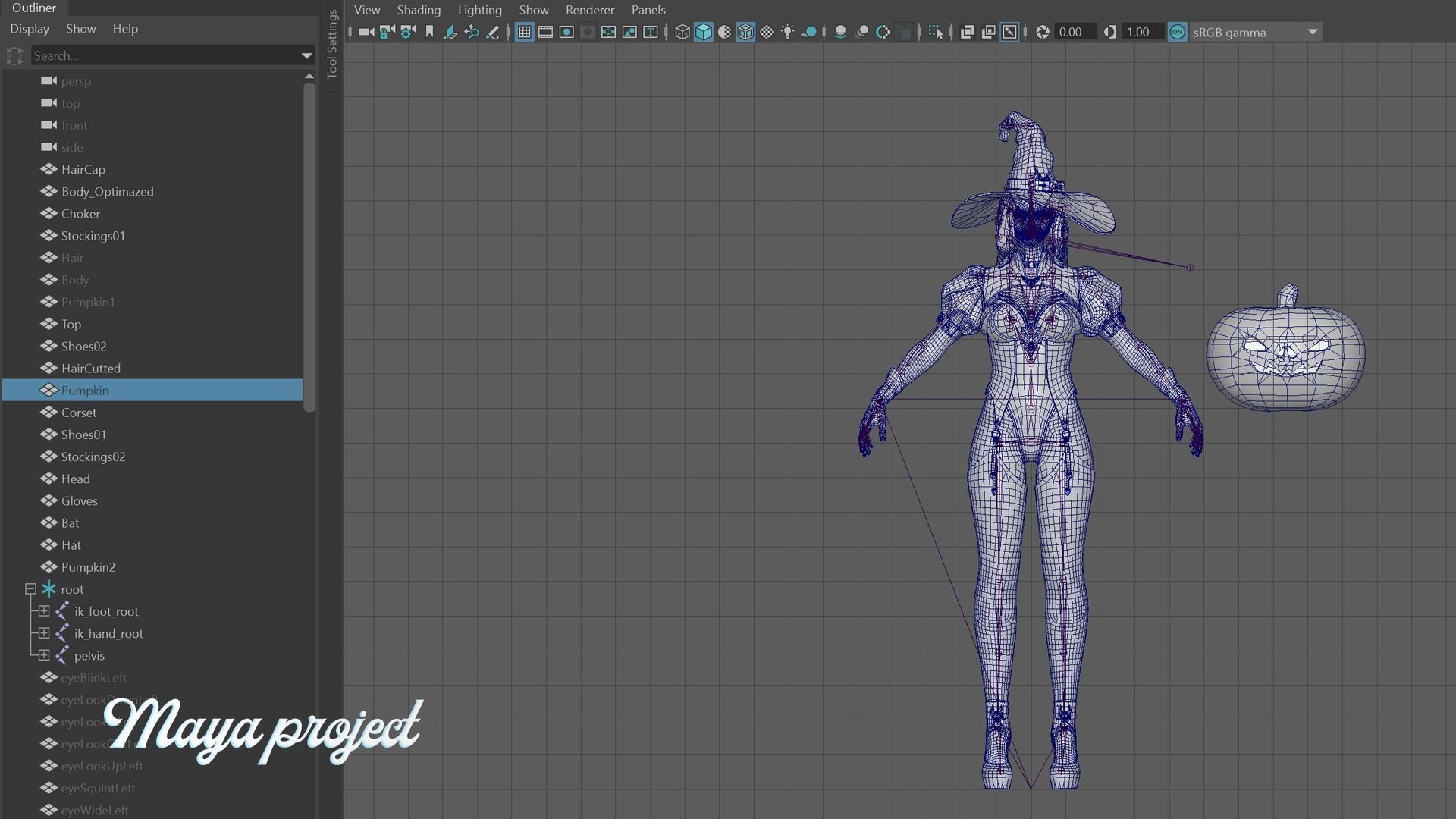Expand the pelvis joint node

(44, 655)
